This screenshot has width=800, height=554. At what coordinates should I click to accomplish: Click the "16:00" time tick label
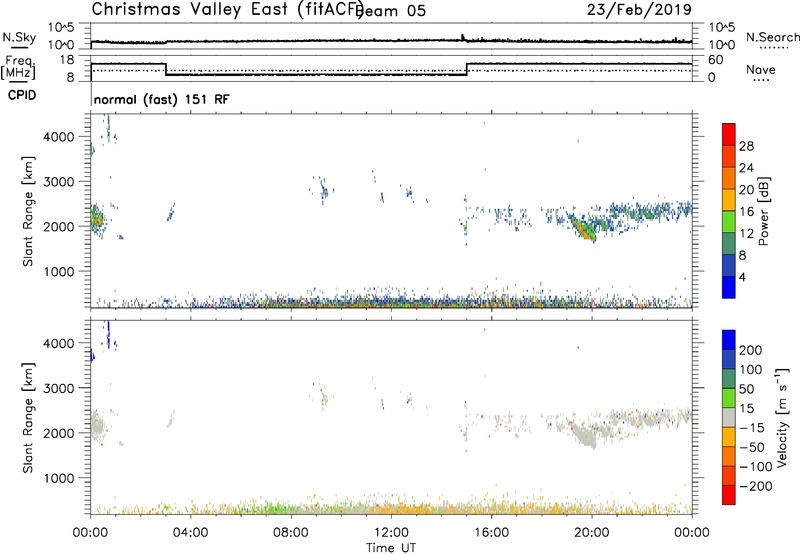(x=491, y=532)
